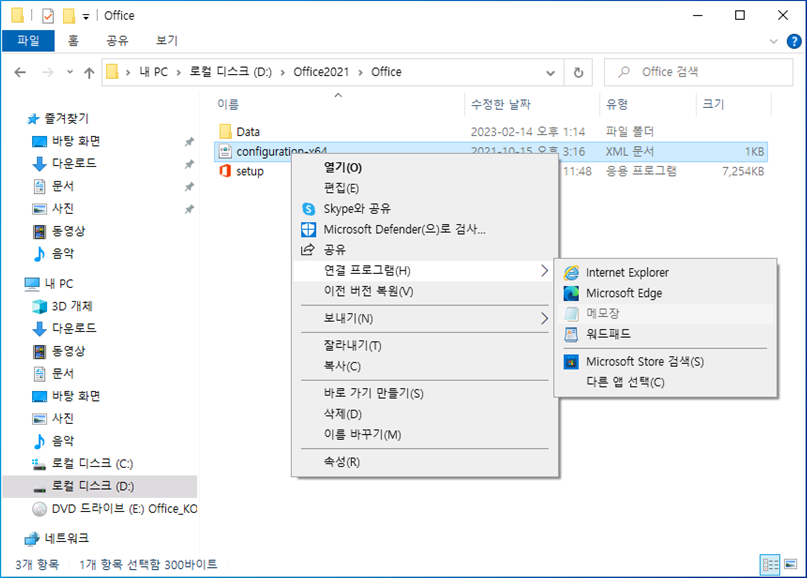Click 속성(R) in context menu
The height and width of the screenshot is (578, 807).
click(425, 462)
